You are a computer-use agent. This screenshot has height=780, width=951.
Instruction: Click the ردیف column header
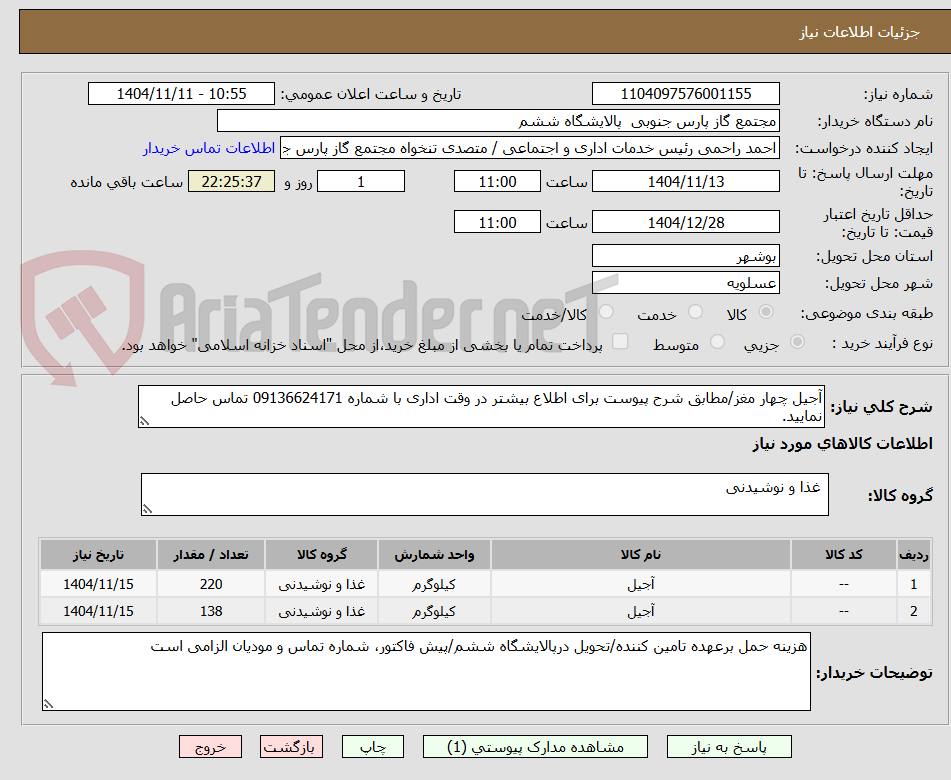[x=913, y=554]
